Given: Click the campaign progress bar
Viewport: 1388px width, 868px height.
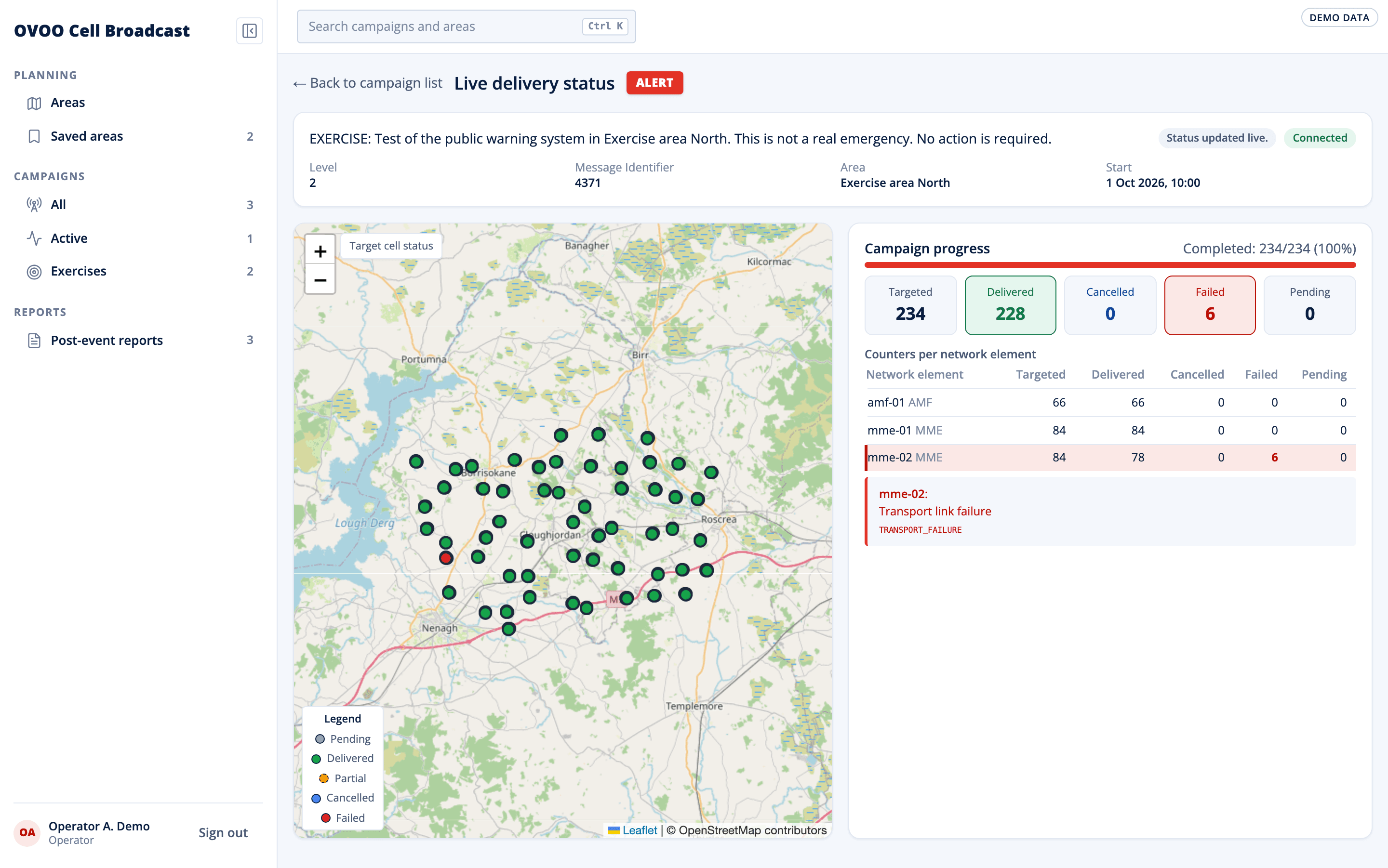Looking at the screenshot, I should pos(1109,265).
